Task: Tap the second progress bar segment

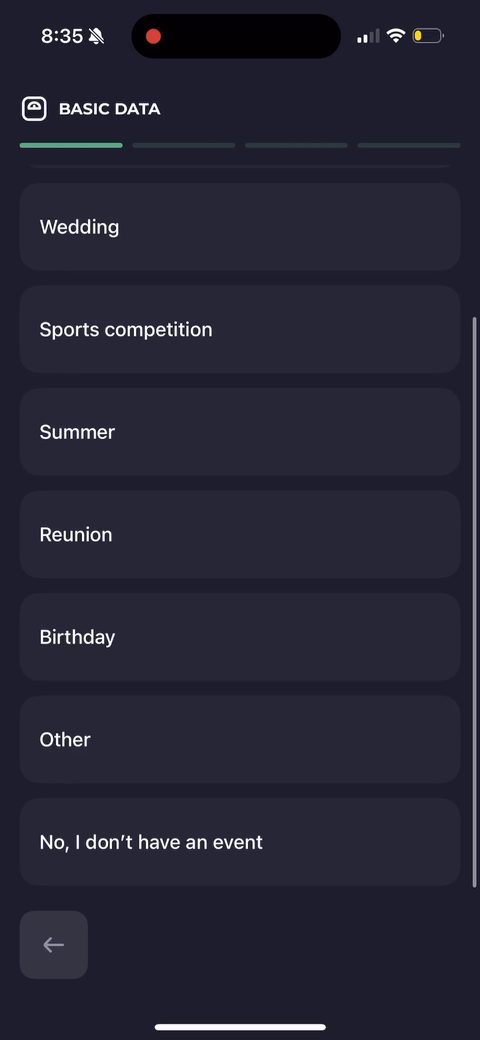Action: tap(184, 145)
